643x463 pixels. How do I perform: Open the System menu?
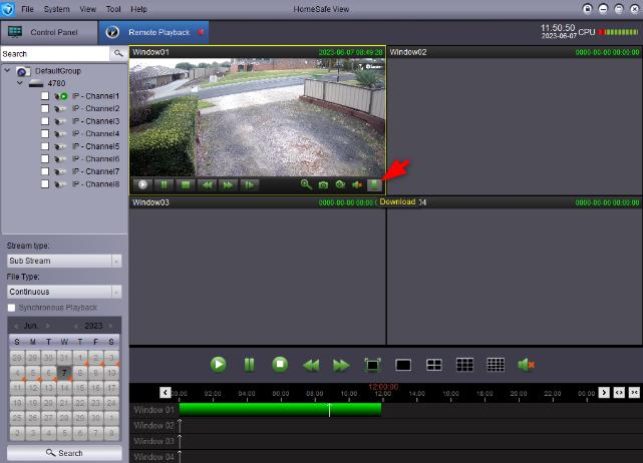pyautogui.click(x=57, y=8)
